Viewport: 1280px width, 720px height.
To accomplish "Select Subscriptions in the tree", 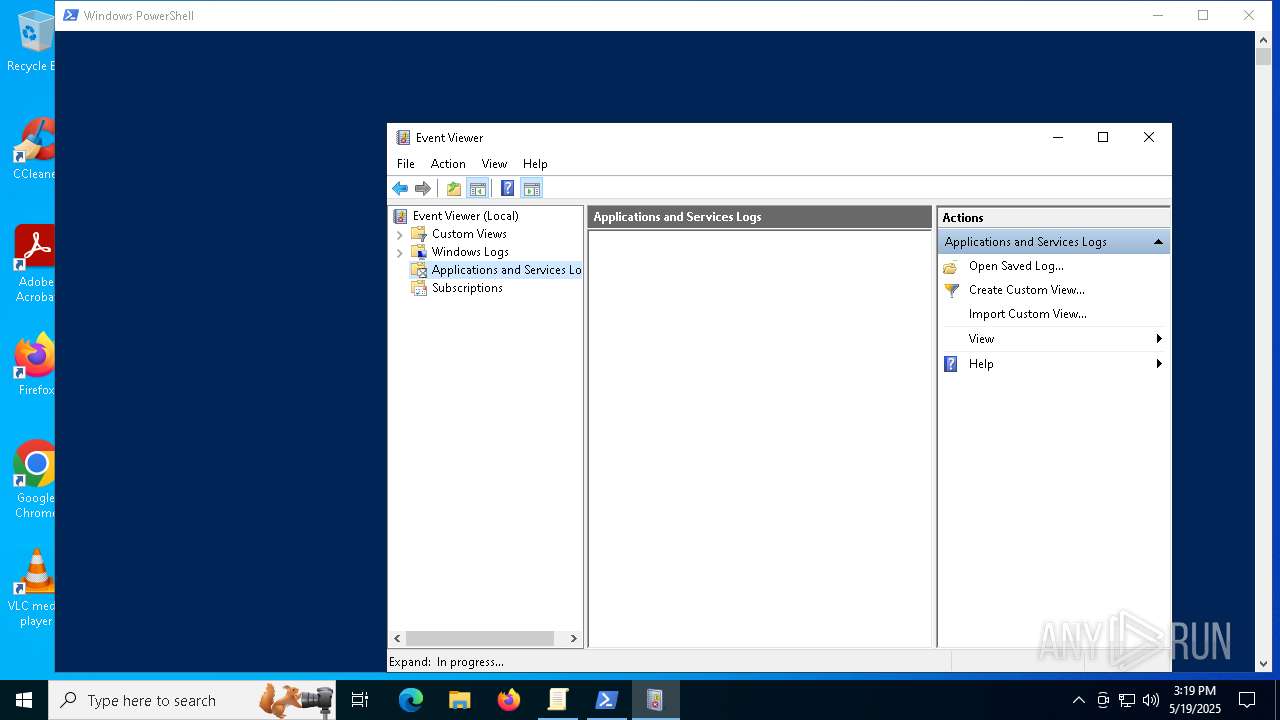I will (x=467, y=287).
